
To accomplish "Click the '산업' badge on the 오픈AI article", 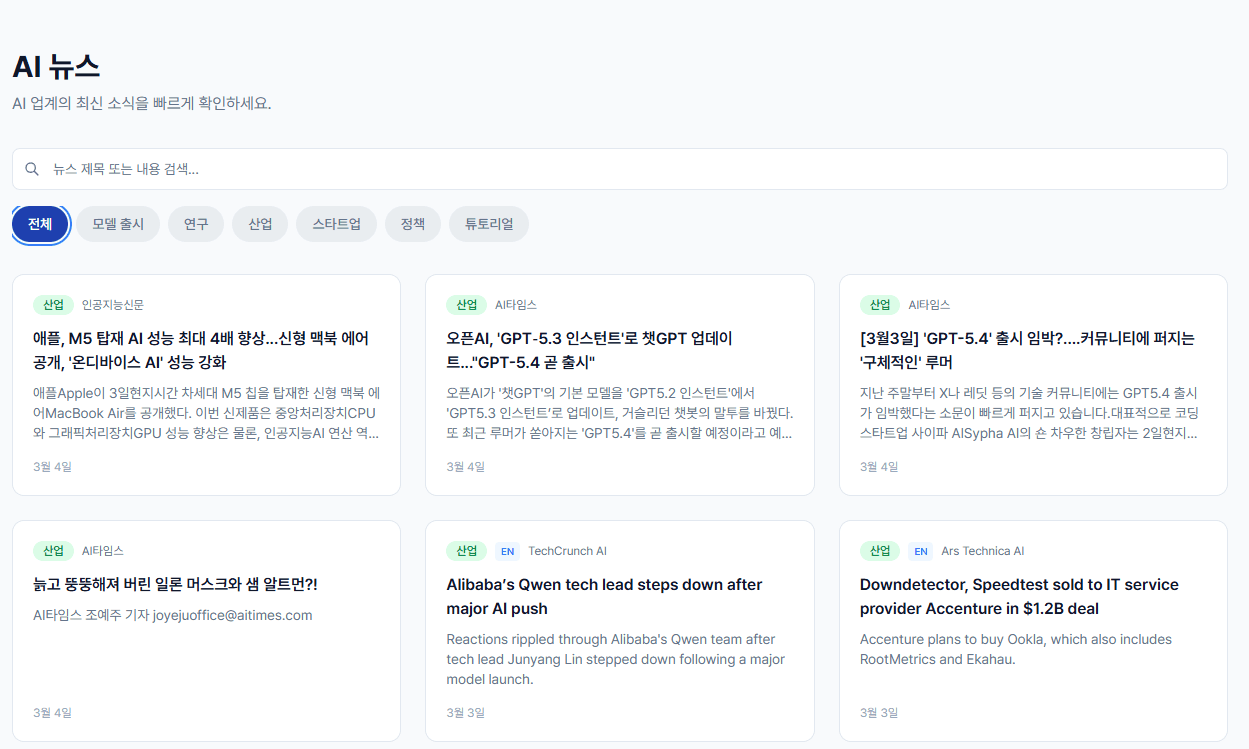I will pyautogui.click(x=466, y=305).
